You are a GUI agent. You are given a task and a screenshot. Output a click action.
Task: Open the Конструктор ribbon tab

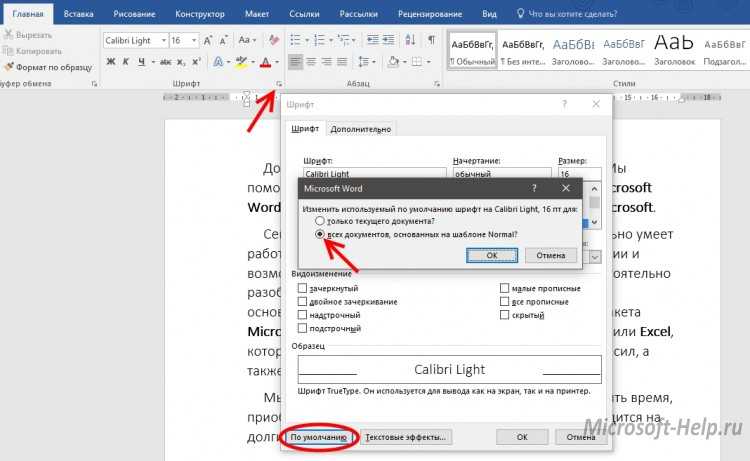coord(200,14)
